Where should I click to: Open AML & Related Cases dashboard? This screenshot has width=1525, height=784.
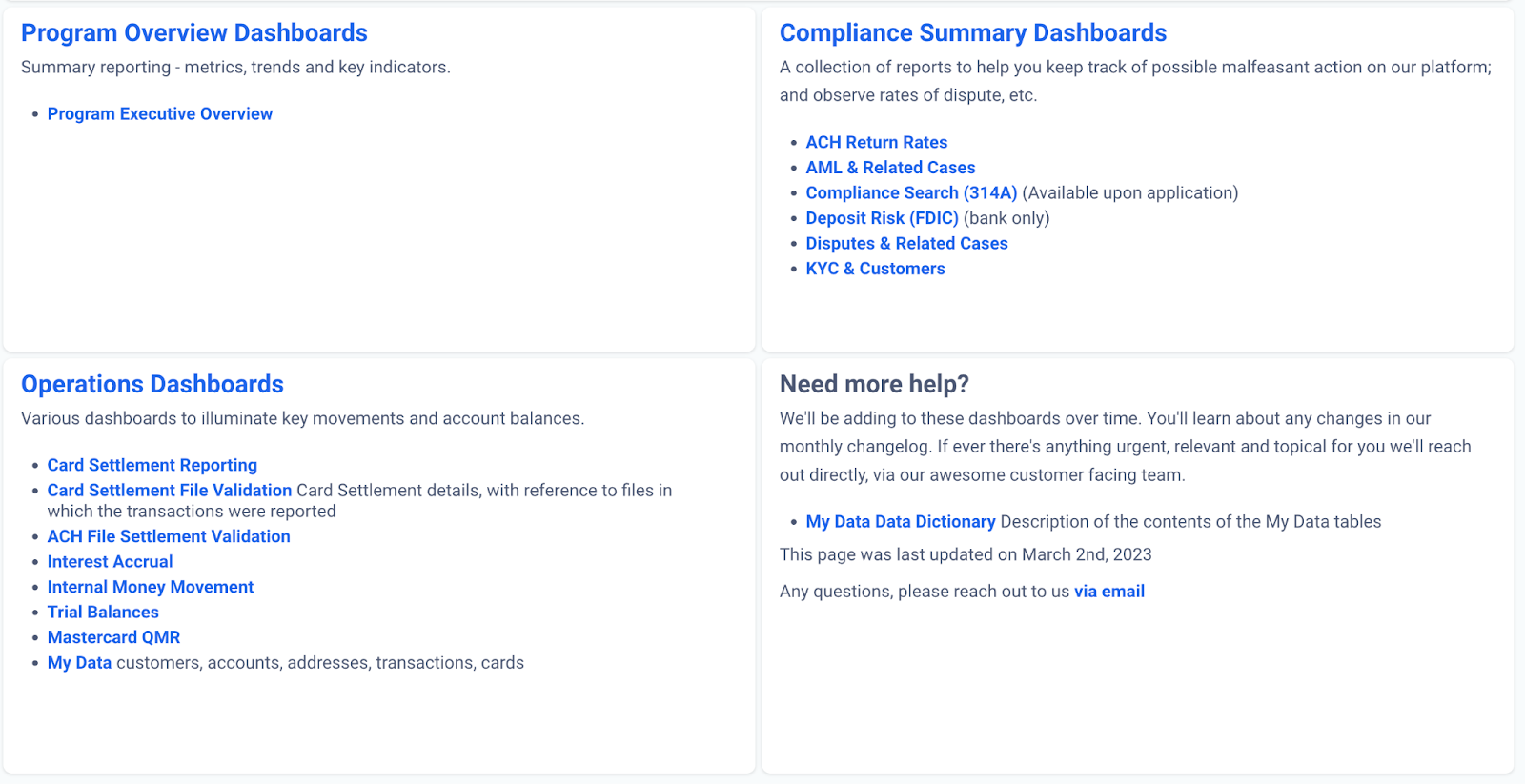[890, 168]
